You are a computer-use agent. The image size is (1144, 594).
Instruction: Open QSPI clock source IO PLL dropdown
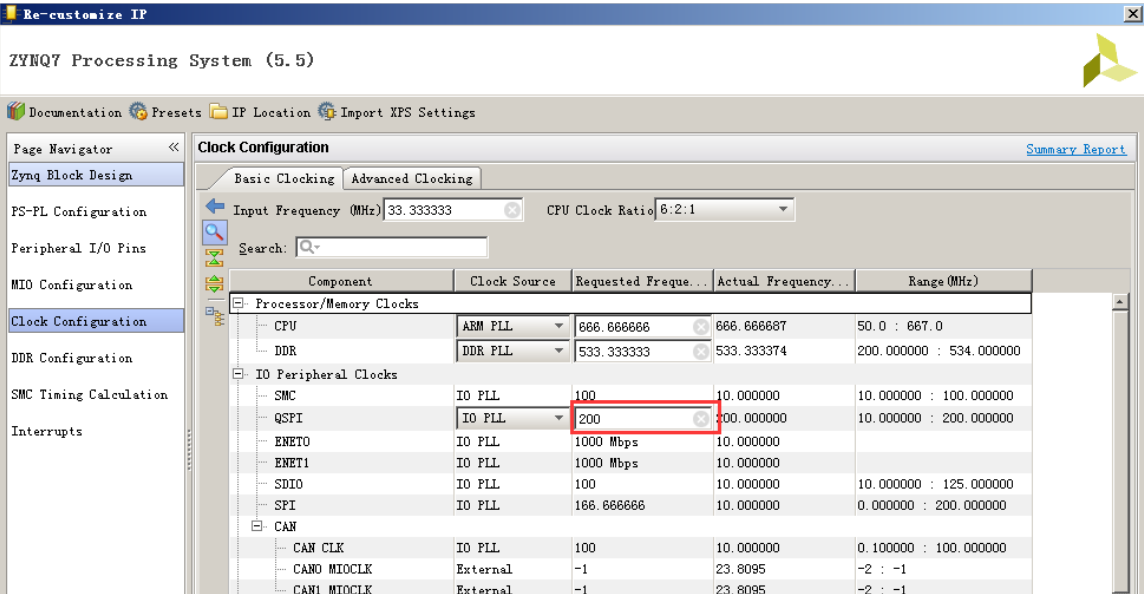559,418
